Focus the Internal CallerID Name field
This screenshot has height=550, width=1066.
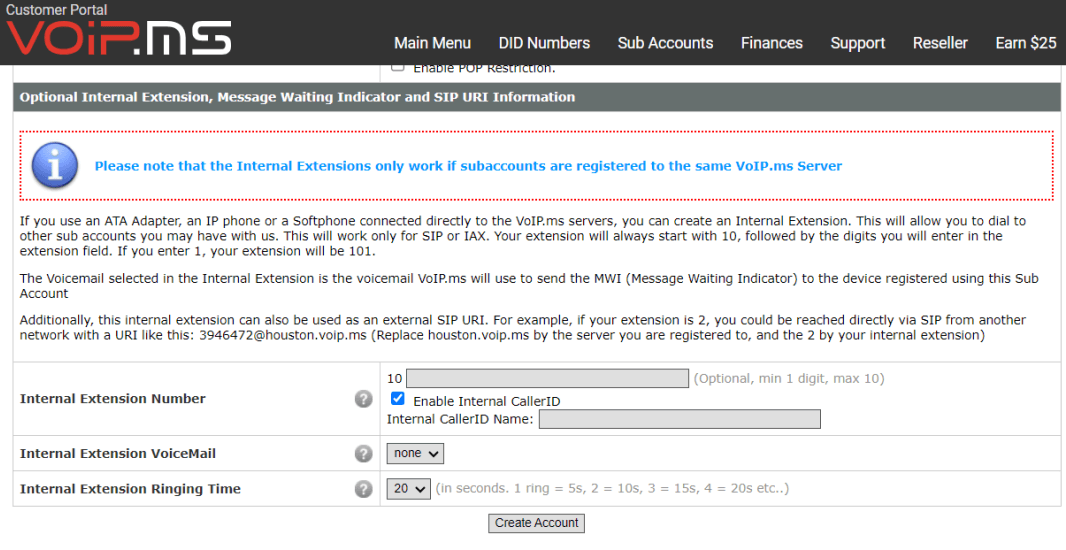point(680,419)
